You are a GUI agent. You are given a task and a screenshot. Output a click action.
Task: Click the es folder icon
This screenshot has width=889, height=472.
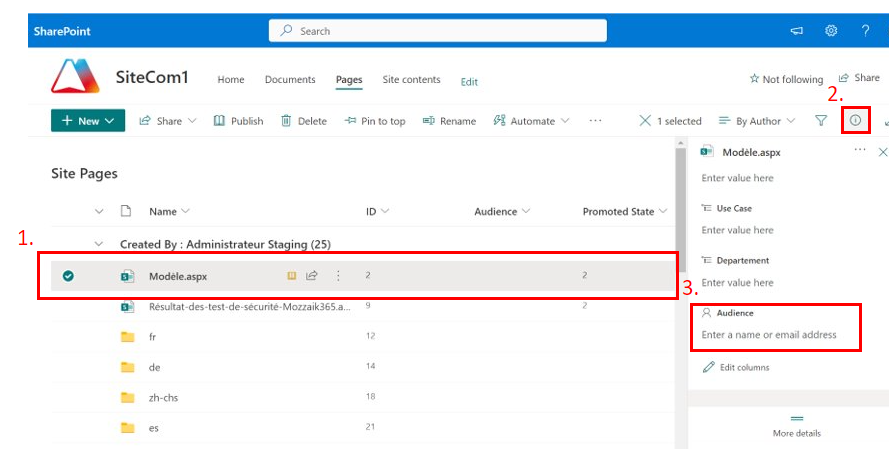click(128, 428)
